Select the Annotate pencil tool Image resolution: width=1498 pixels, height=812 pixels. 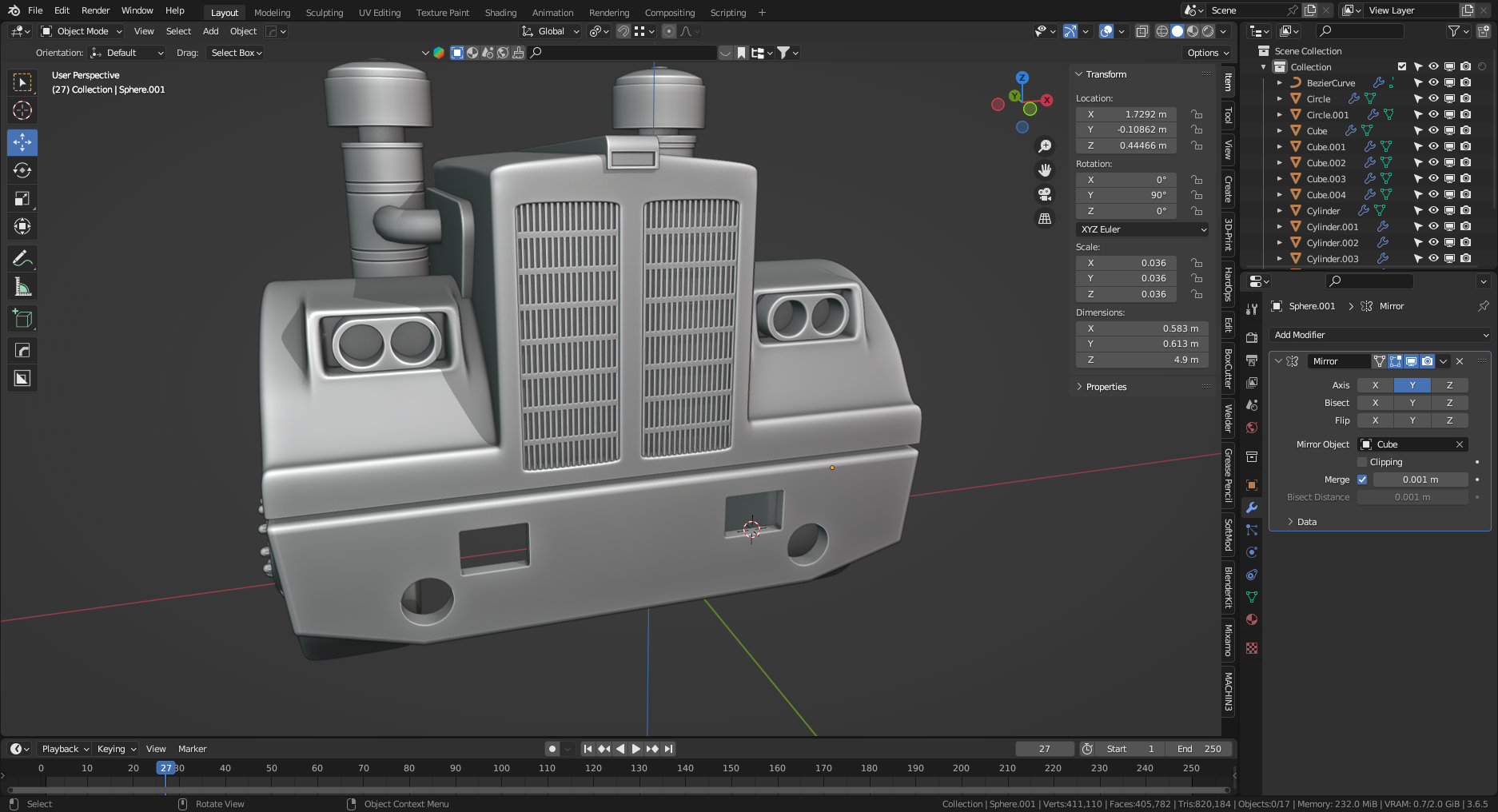tap(22, 258)
